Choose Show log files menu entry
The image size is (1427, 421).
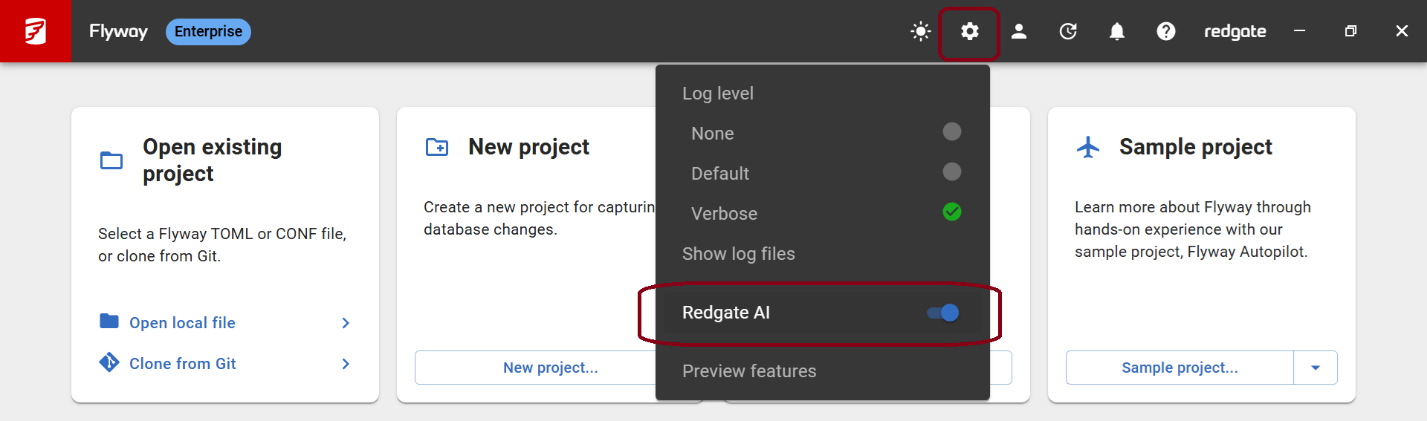point(738,254)
